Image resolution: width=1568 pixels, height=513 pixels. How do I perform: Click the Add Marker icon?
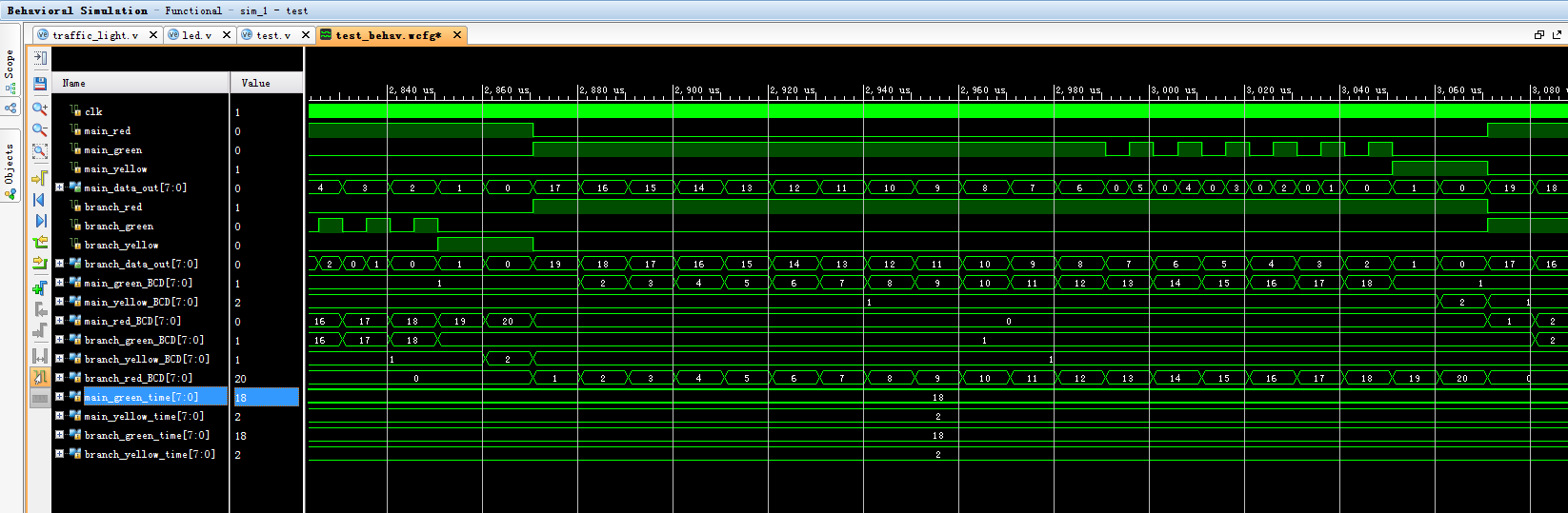pos(40,287)
